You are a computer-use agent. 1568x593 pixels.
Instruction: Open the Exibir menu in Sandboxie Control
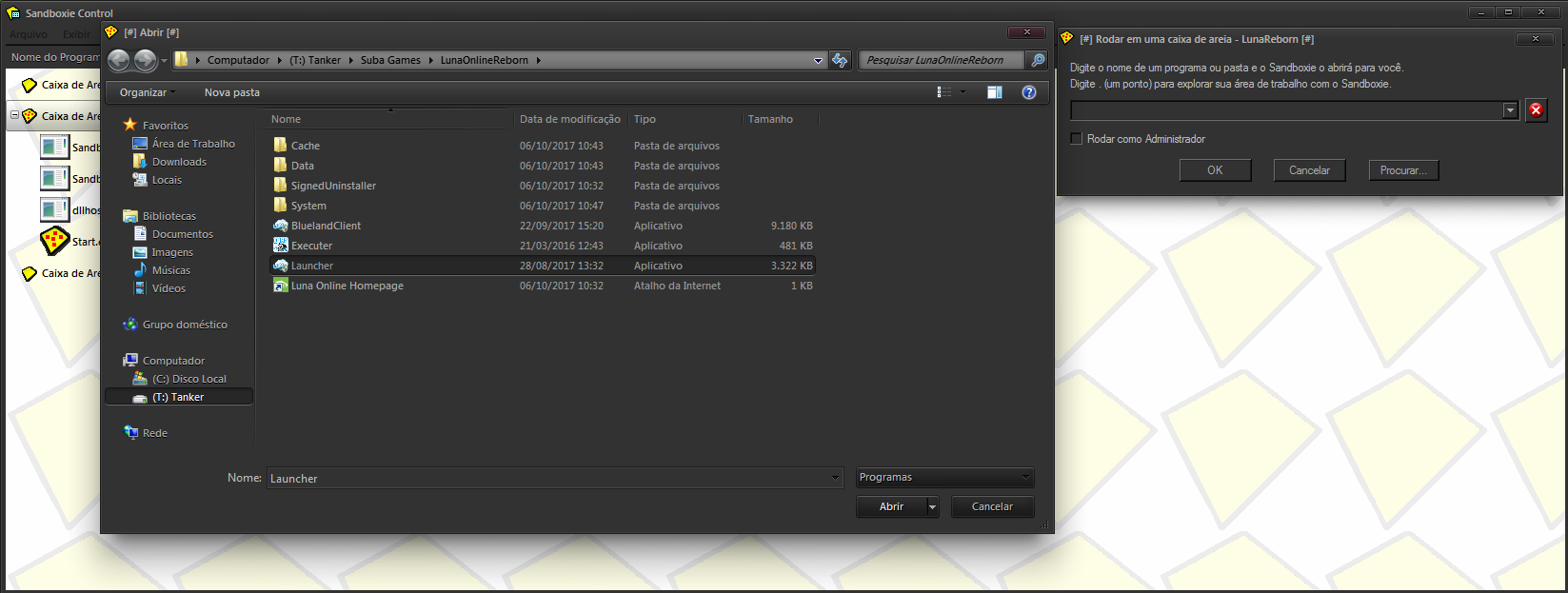click(77, 34)
